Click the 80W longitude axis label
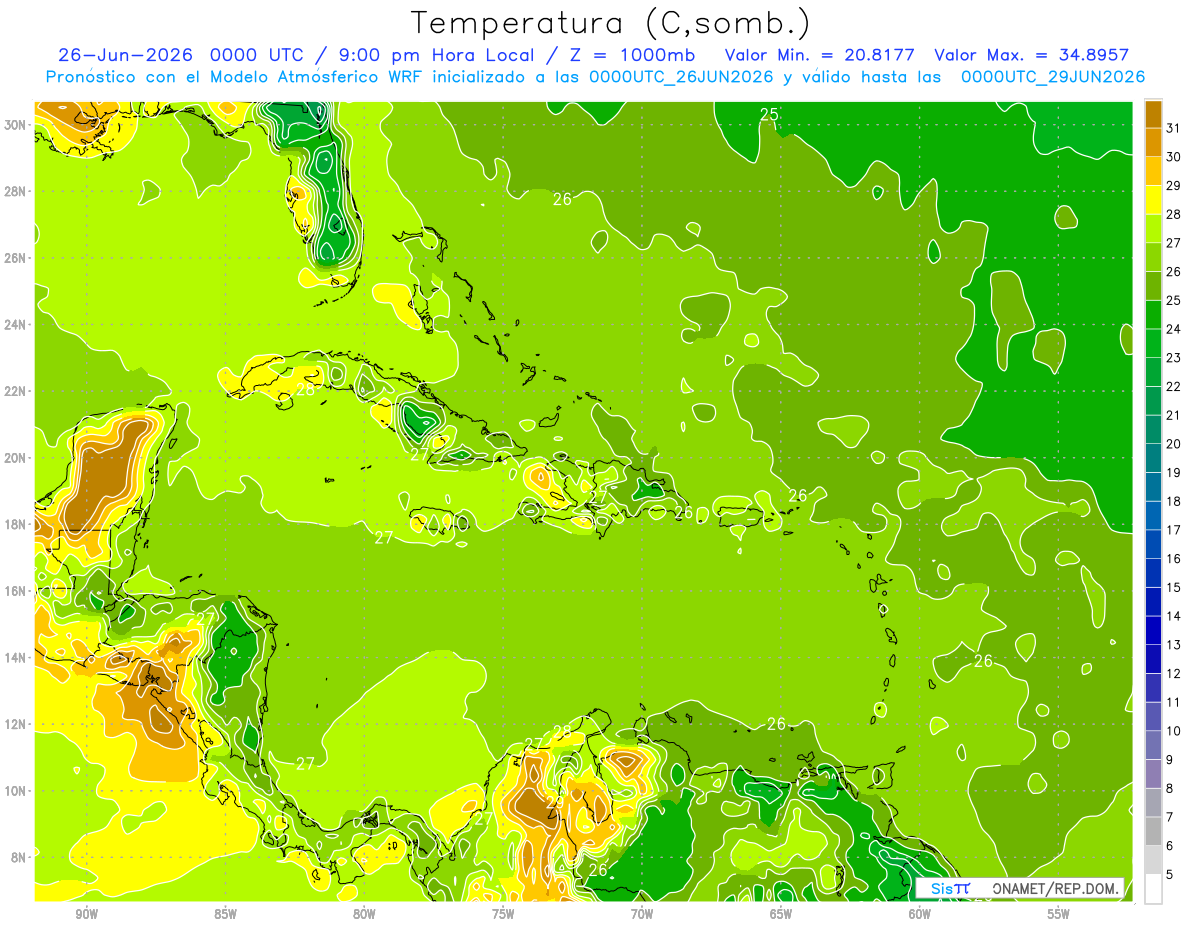Image resolution: width=1200 pixels, height=927 pixels. point(364,913)
